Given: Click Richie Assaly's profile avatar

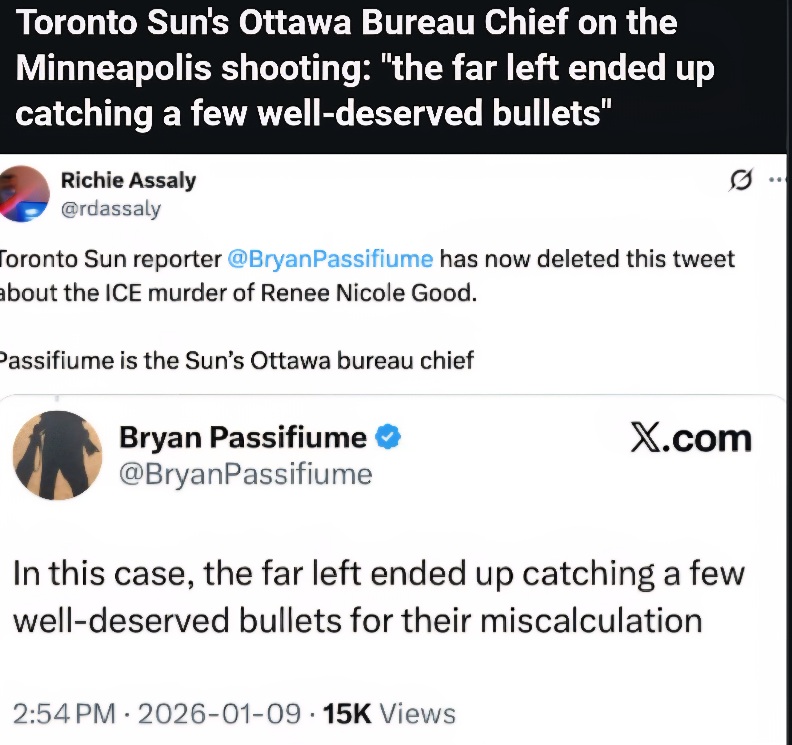Looking at the screenshot, I should 24,193.
